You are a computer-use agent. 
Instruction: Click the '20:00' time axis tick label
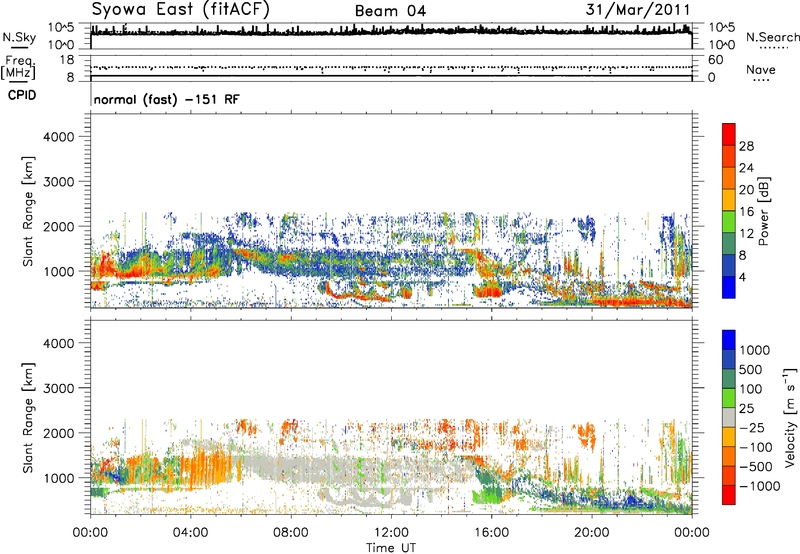click(x=592, y=533)
